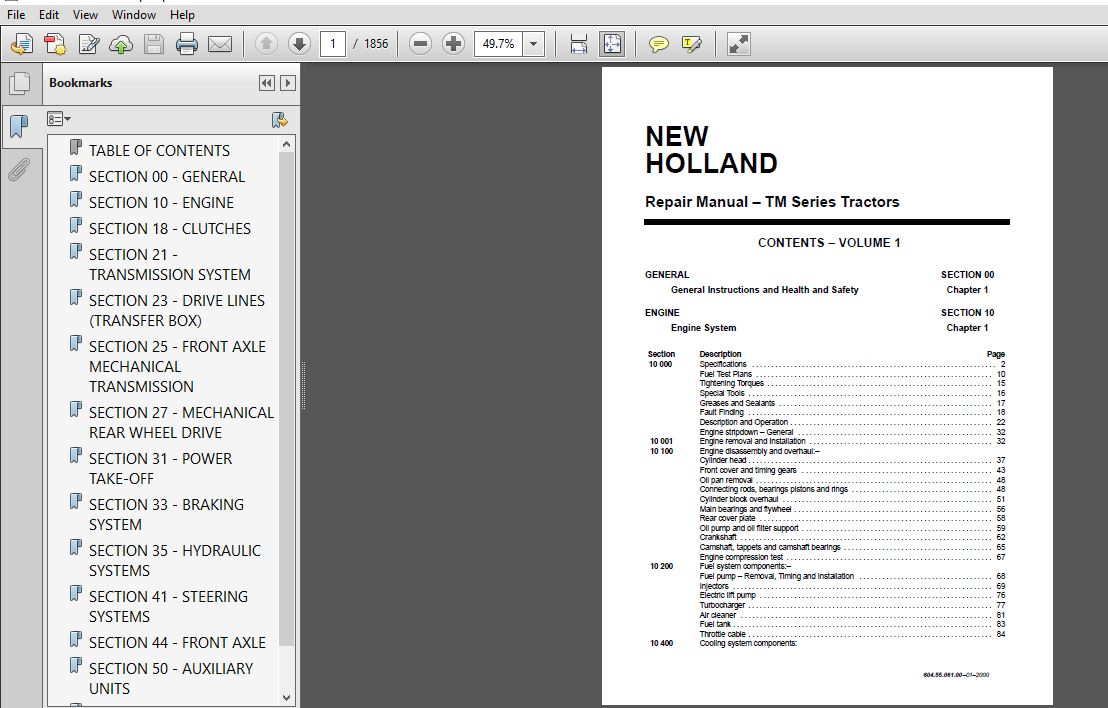Select SECTION 21 - TRANSMISSION SYSTEM bookmark
The image size is (1108, 708).
click(x=170, y=264)
